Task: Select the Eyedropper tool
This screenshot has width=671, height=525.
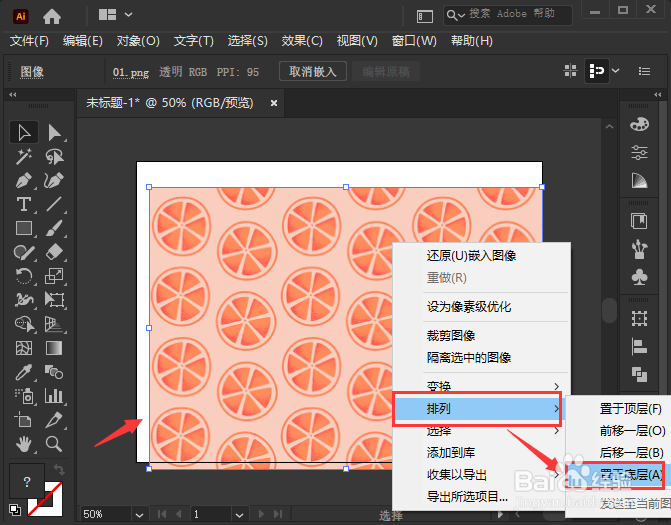Action: pos(24,372)
